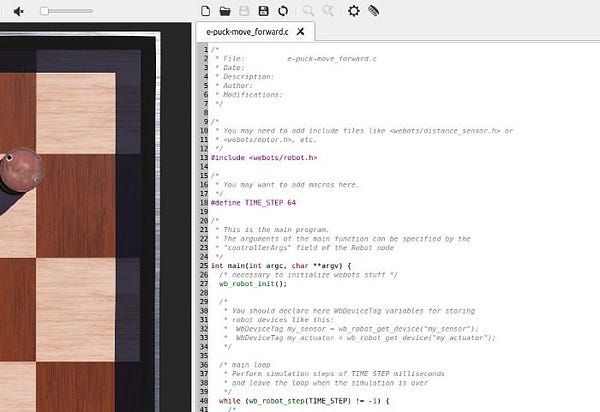Adjust the volume slider handle
Screen dimensions: 600x412
click(44, 11)
